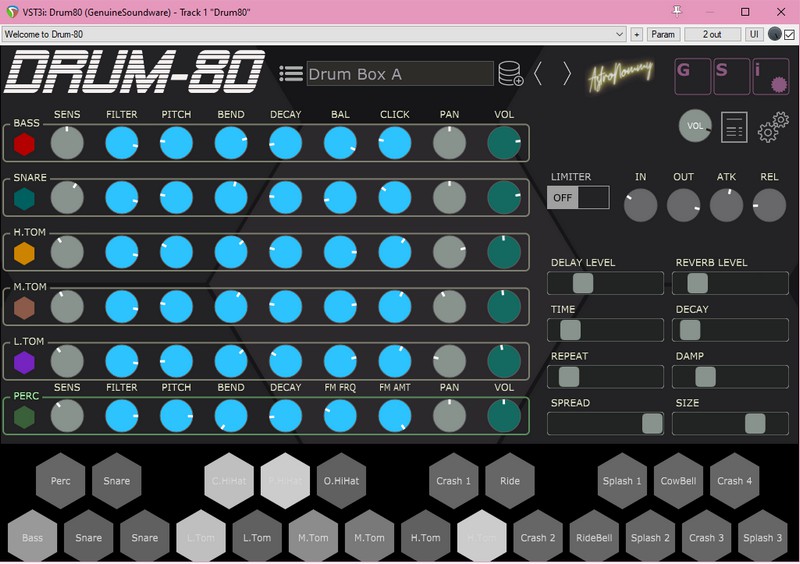Image resolution: width=800 pixels, height=564 pixels.
Task: Click the limiter IN knob
Action: pyautogui.click(x=640, y=205)
